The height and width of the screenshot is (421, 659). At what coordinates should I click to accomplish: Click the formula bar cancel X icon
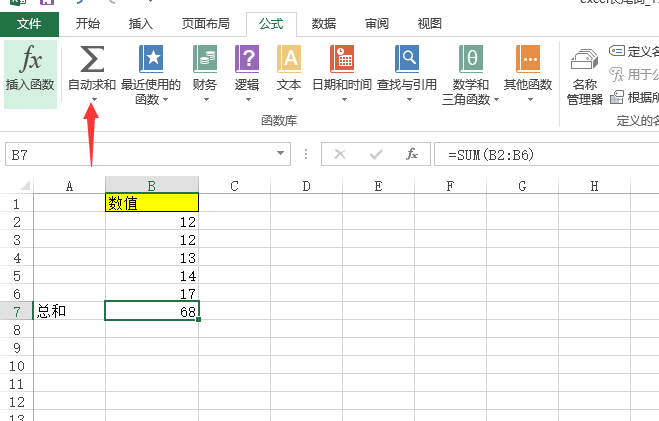click(340, 155)
